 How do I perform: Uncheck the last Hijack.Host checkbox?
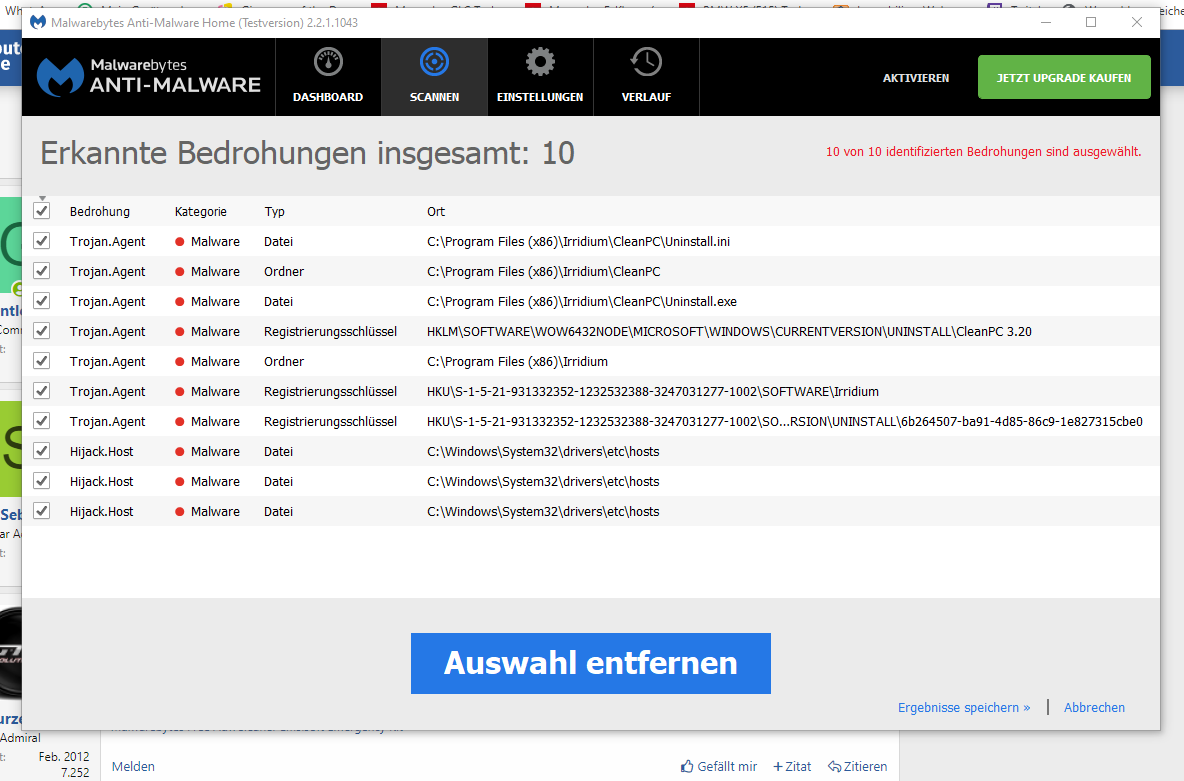click(42, 511)
